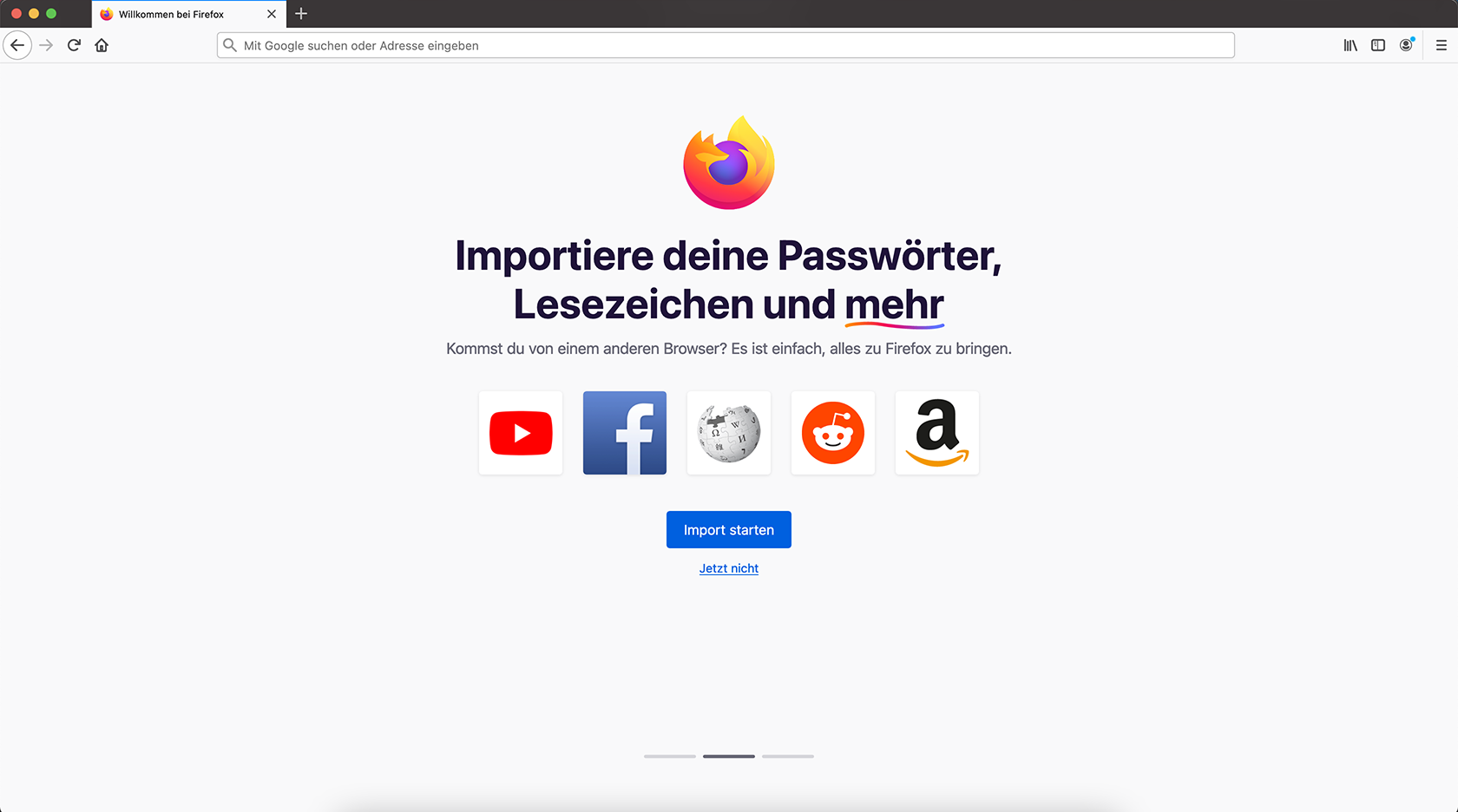Jump to third onboarding step indicator

pos(788,756)
